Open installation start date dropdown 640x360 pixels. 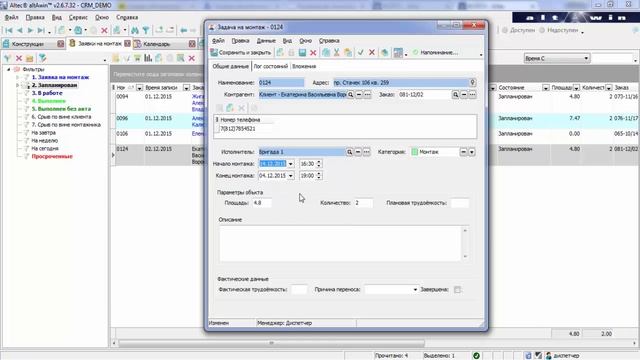(x=291, y=164)
